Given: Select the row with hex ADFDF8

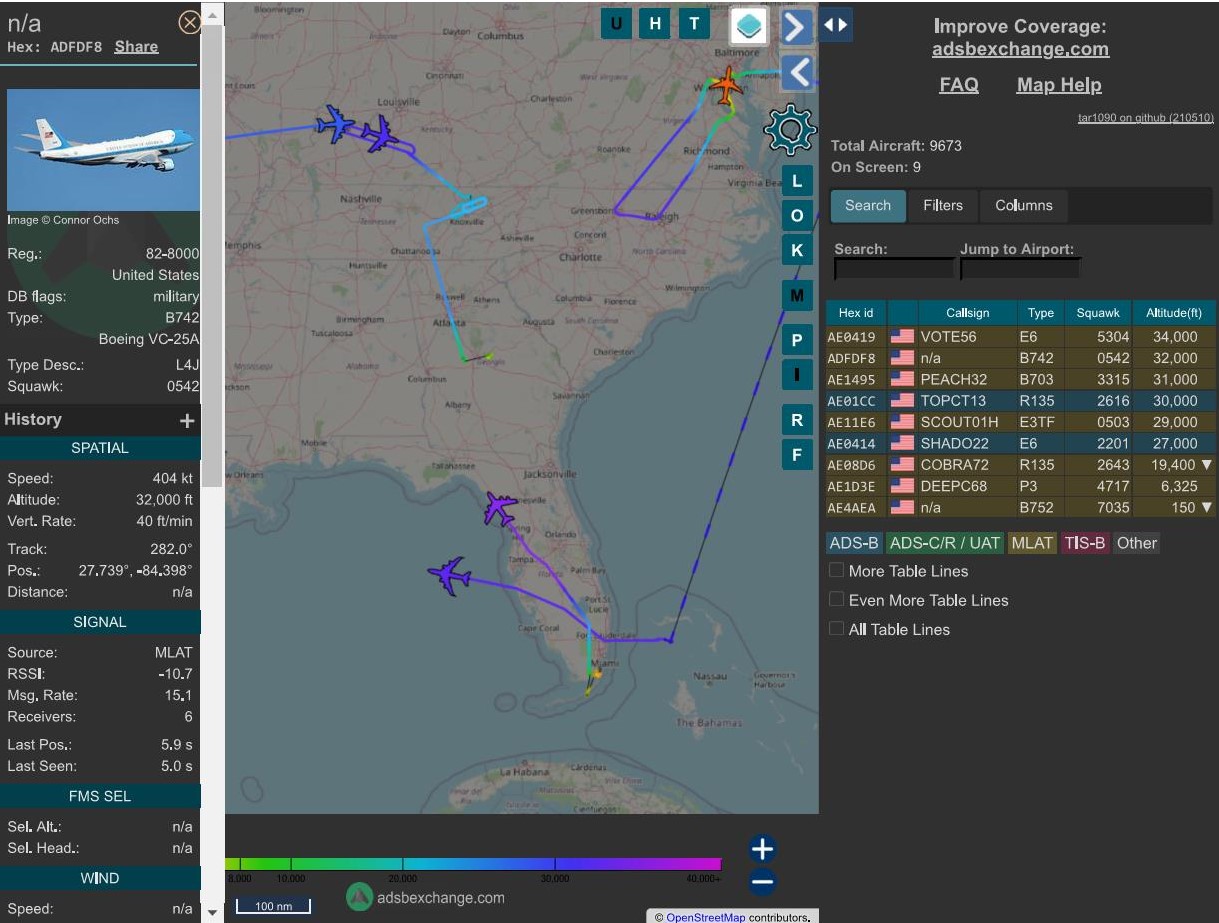Looking at the screenshot, I should point(1021,358).
